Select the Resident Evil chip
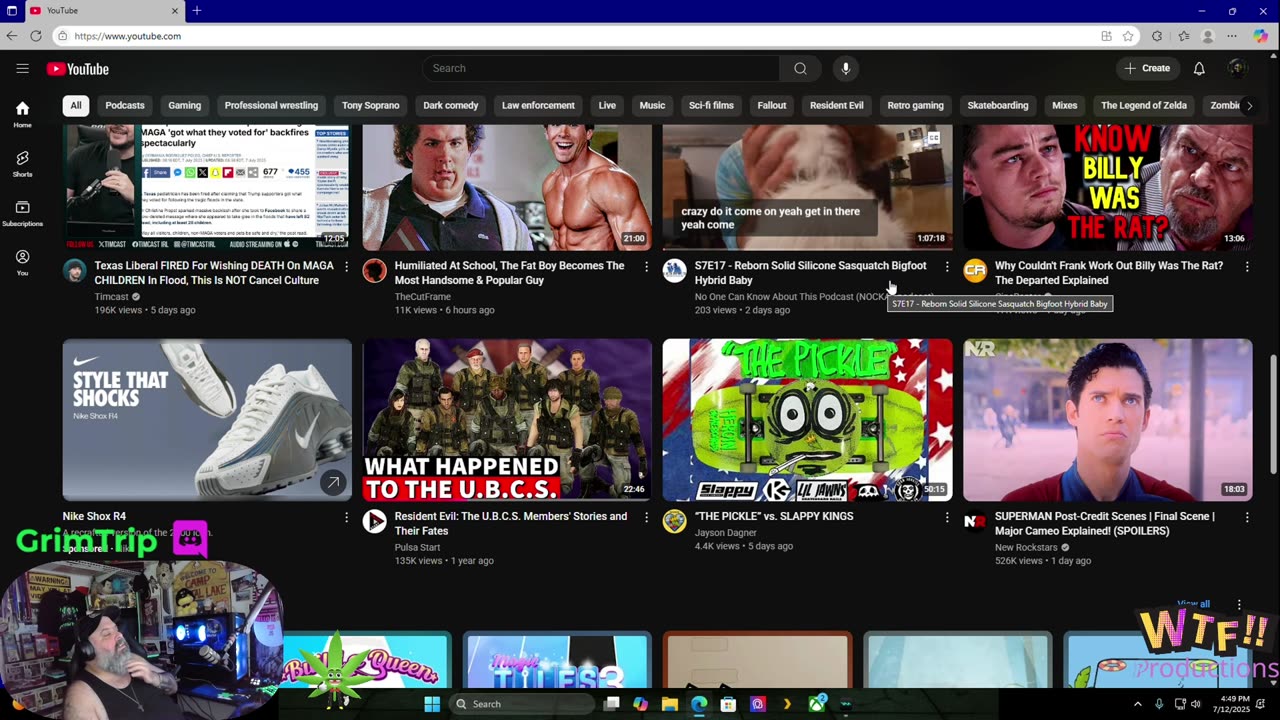The width and height of the screenshot is (1280, 720). (836, 105)
